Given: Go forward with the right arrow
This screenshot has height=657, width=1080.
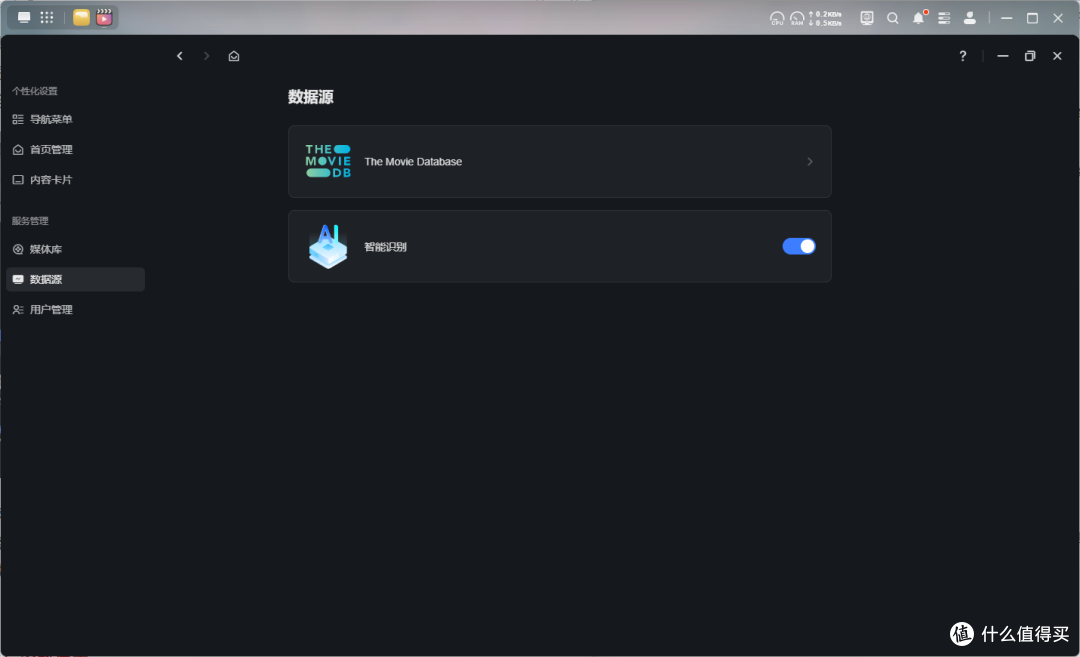Looking at the screenshot, I should pyautogui.click(x=206, y=56).
